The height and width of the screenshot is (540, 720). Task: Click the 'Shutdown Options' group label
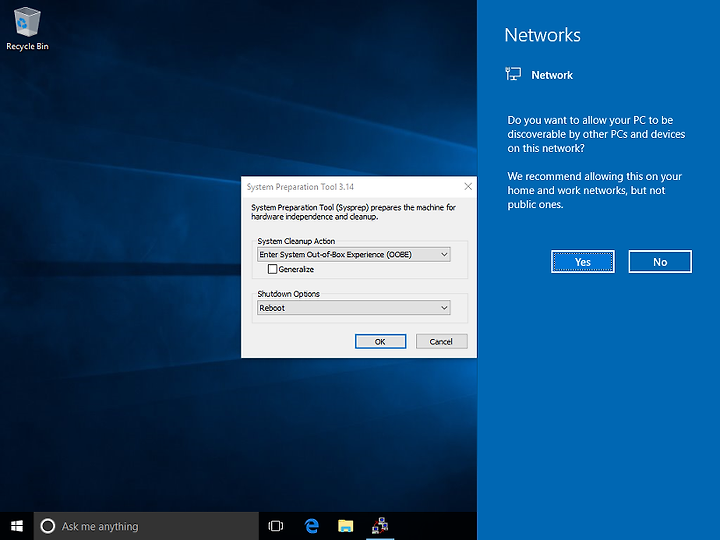click(288, 294)
